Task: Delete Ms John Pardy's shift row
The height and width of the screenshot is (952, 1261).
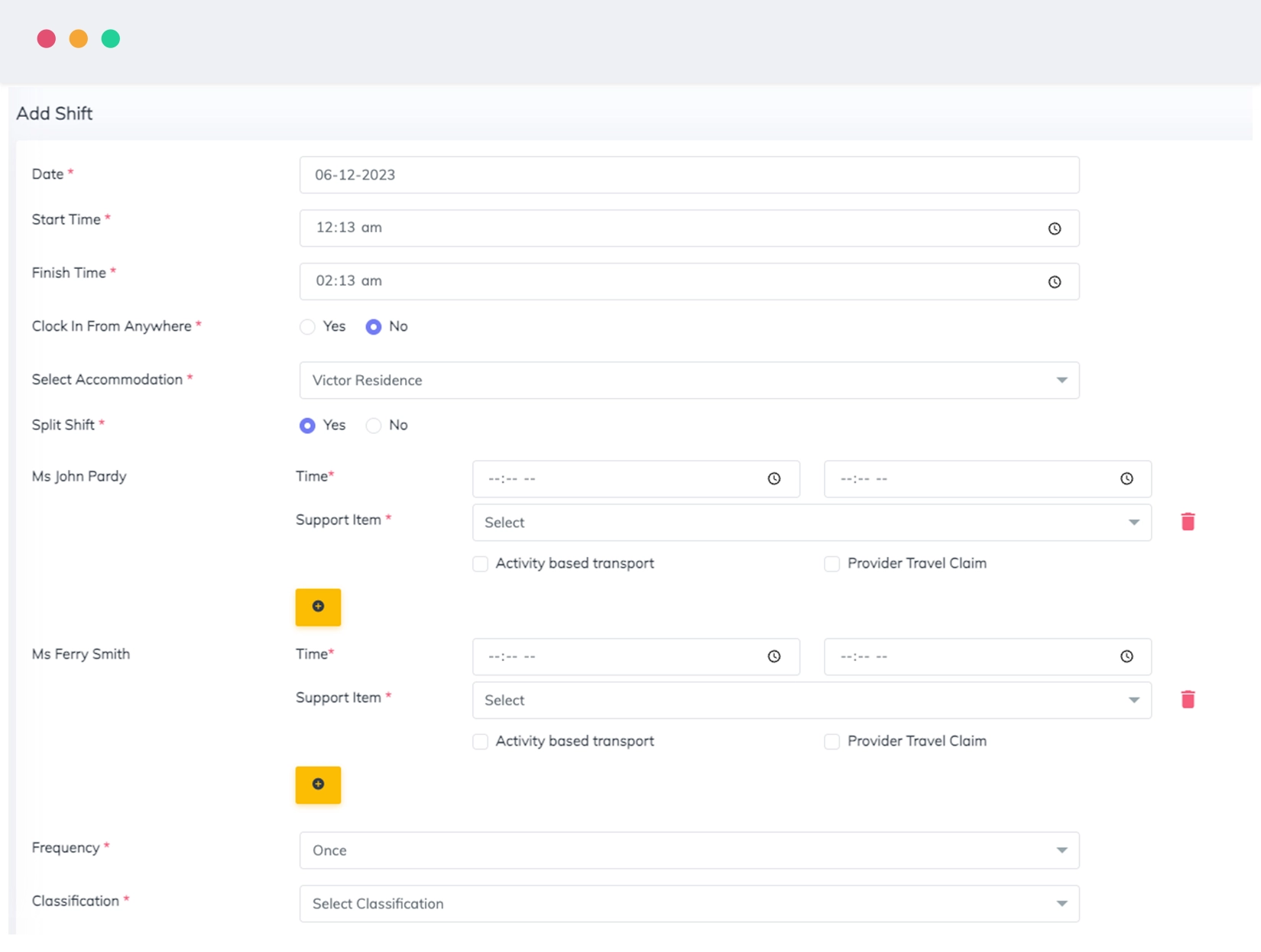Action: [1188, 522]
